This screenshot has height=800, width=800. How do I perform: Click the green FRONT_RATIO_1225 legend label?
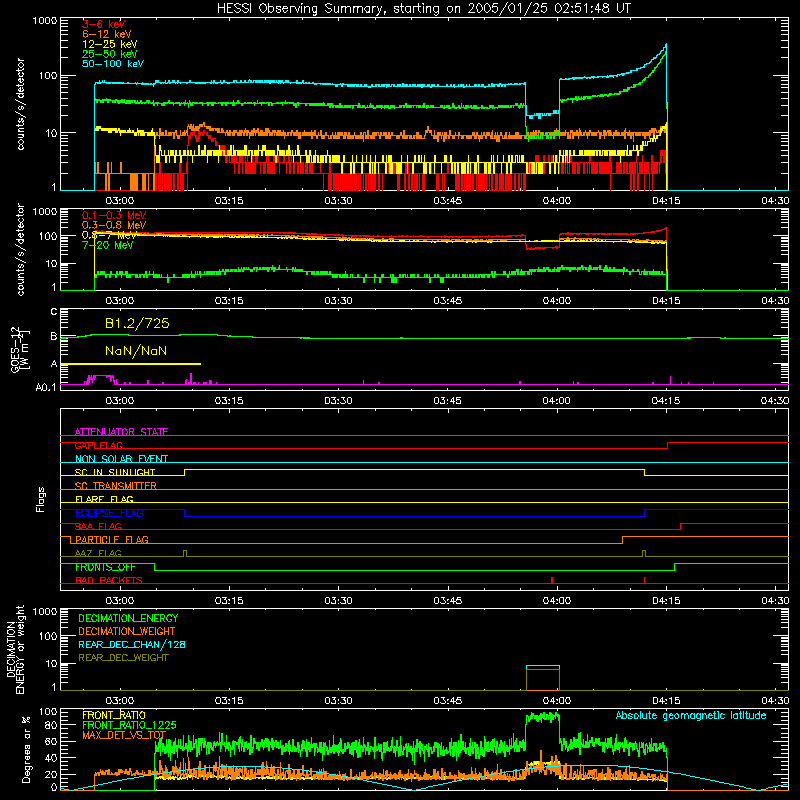pyautogui.click(x=129, y=725)
